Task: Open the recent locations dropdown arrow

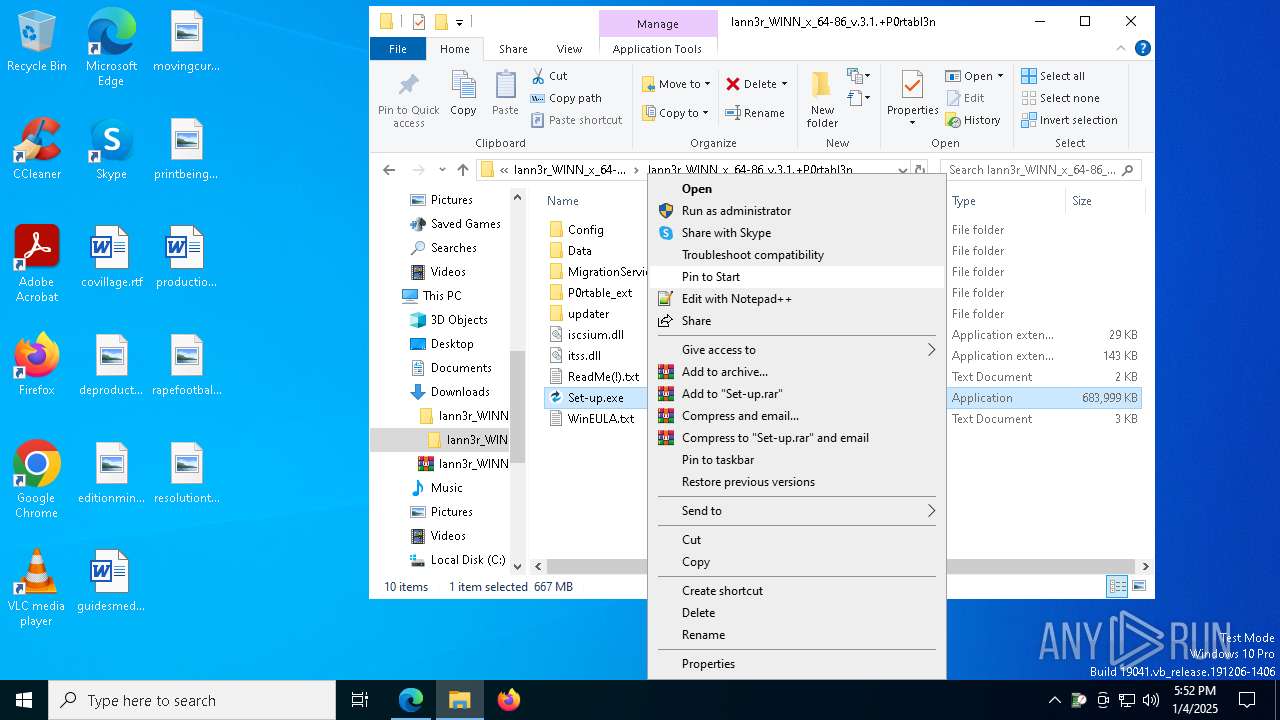Action: point(442,170)
